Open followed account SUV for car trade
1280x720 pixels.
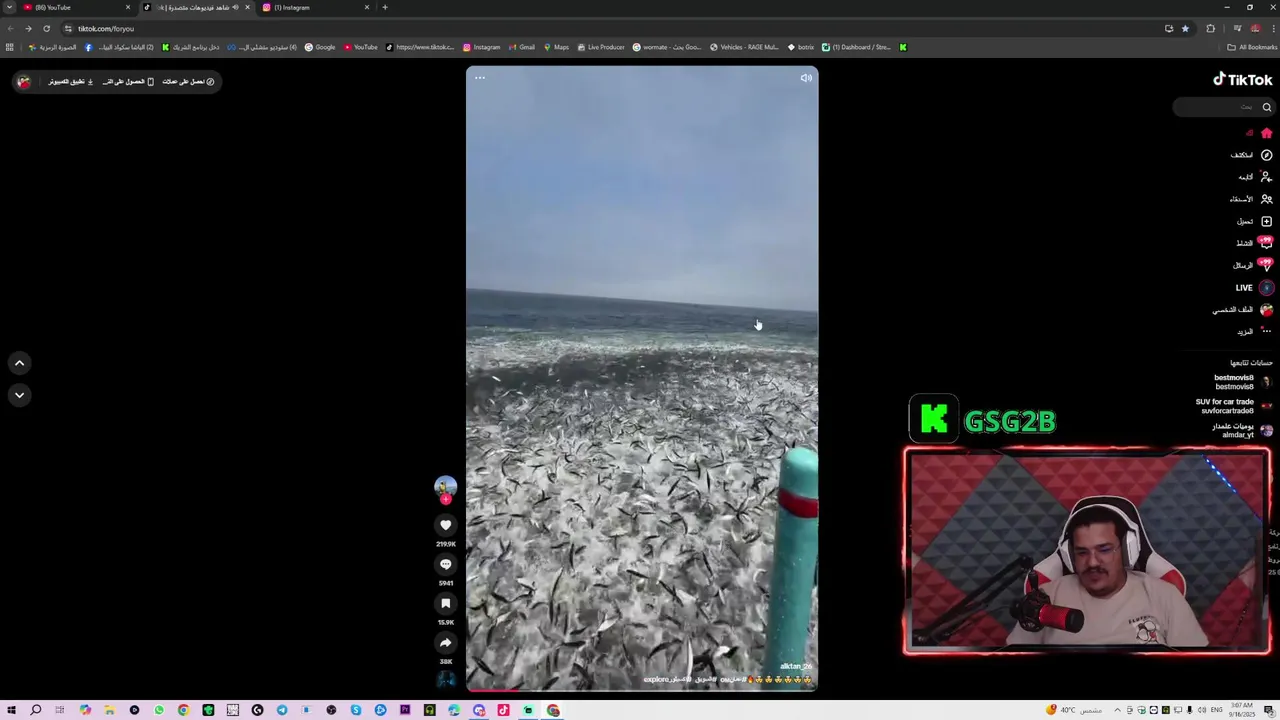coord(1234,406)
